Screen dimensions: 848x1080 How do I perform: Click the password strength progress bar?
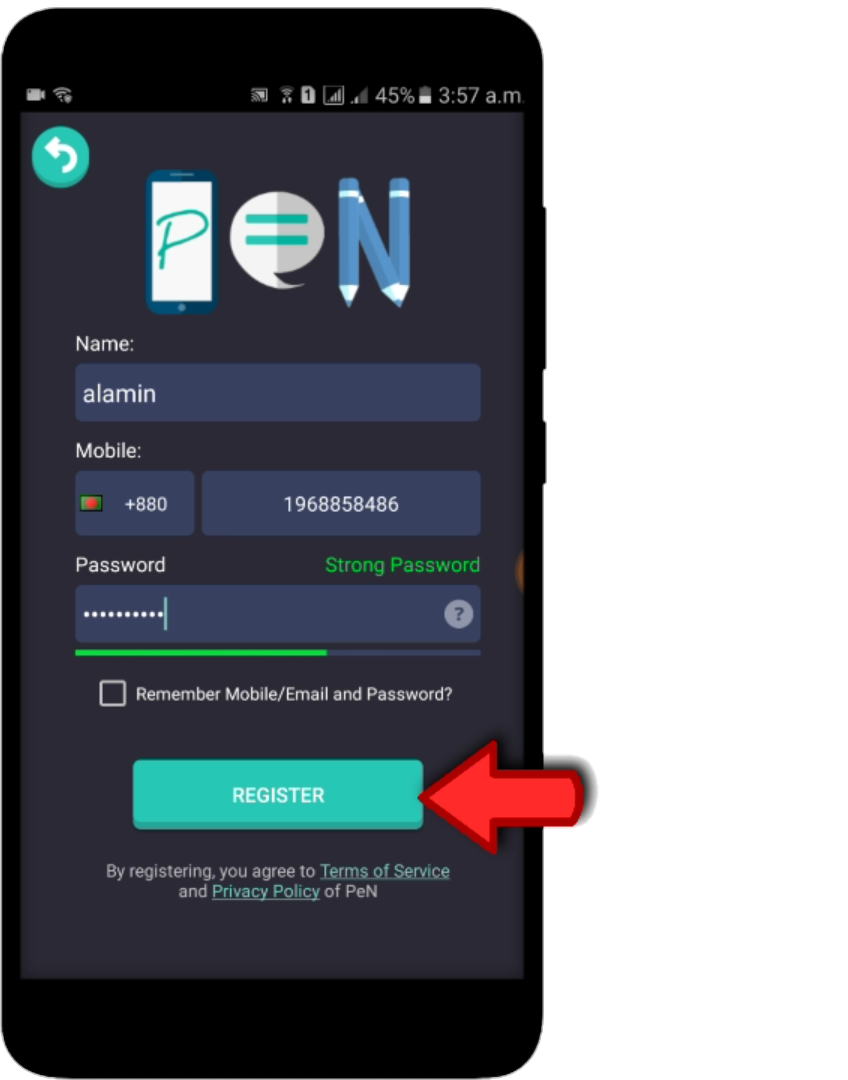[x=278, y=652]
